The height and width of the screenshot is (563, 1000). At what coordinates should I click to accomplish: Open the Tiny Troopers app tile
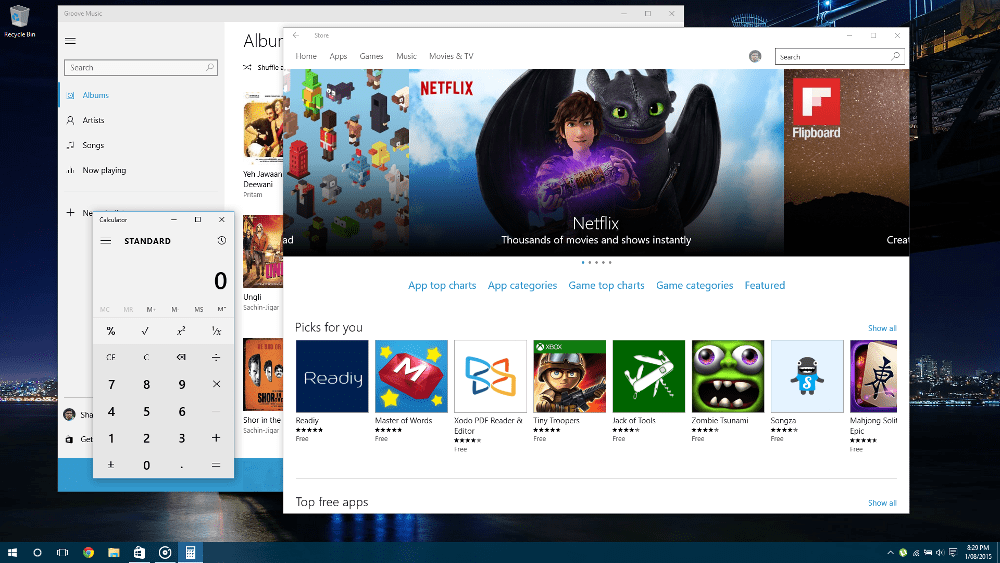[570, 376]
